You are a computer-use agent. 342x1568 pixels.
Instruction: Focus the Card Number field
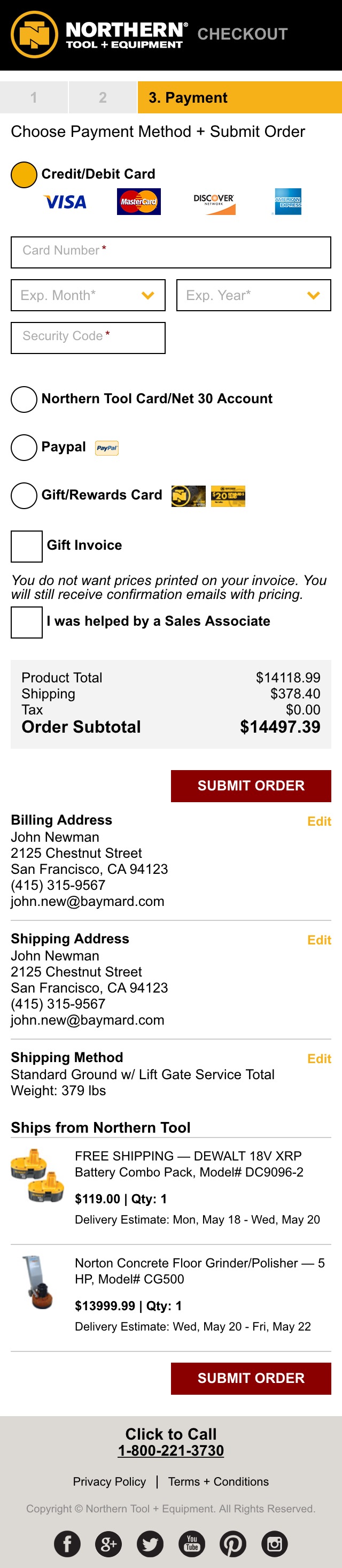pos(171,252)
